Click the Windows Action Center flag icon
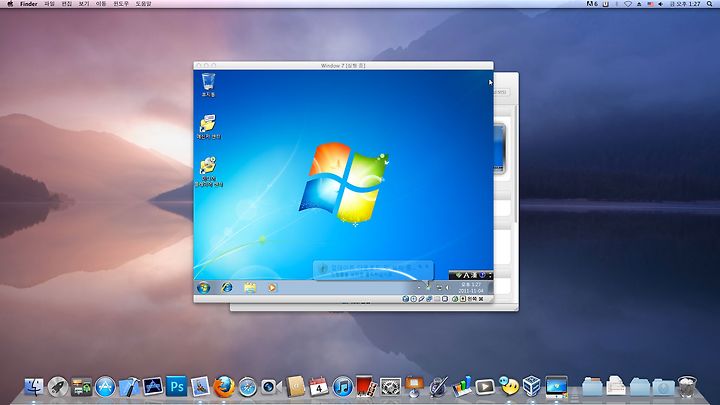 428,287
